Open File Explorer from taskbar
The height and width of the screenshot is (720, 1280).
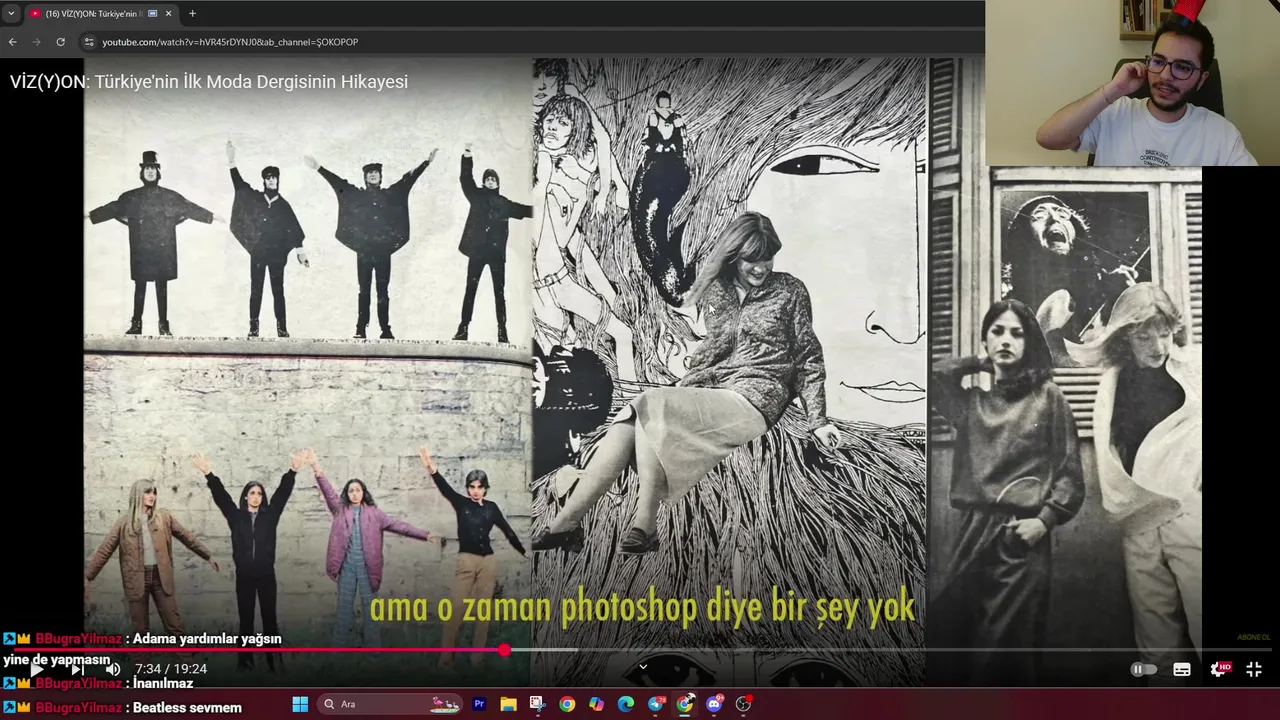click(x=508, y=704)
